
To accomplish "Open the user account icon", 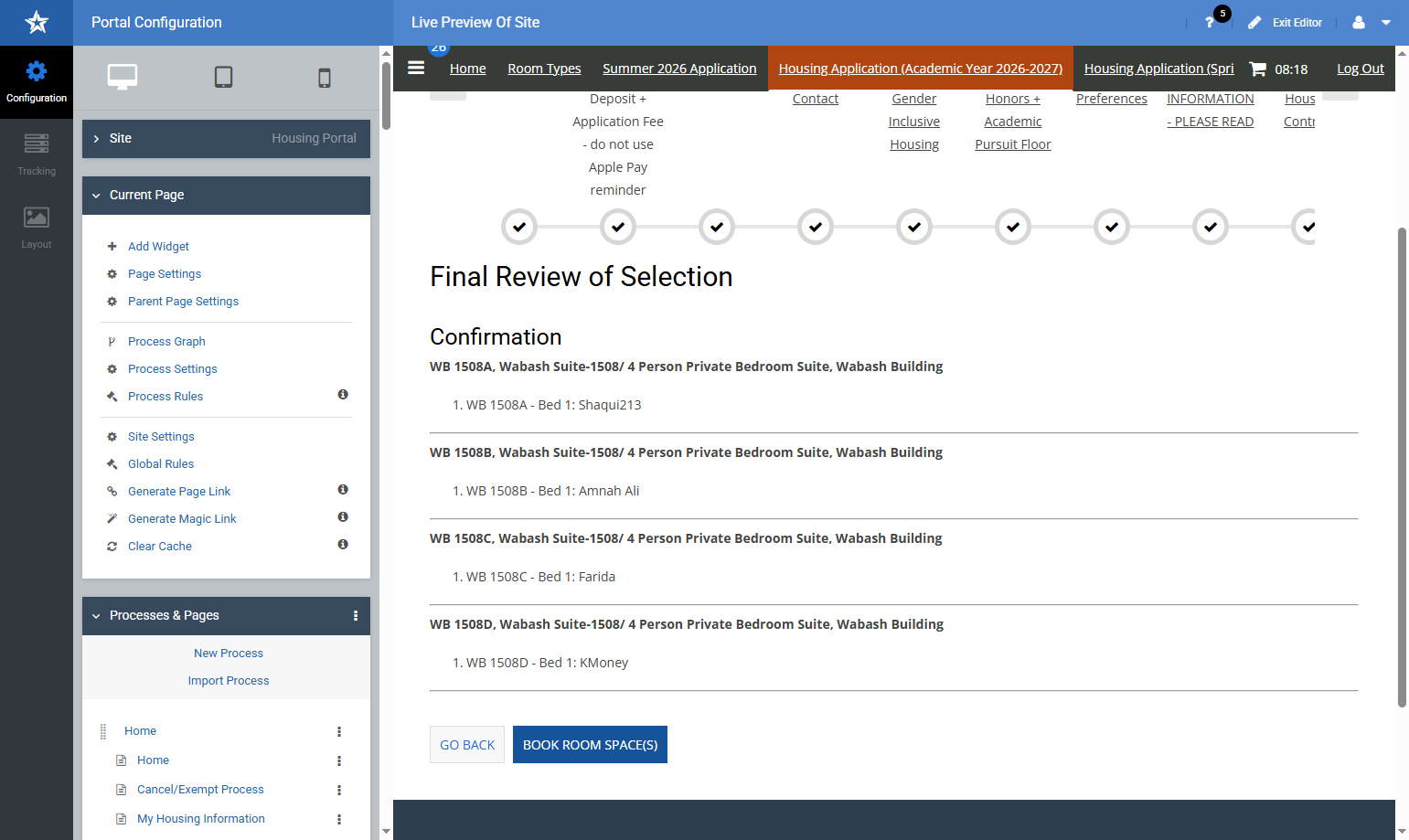I will click(1359, 22).
